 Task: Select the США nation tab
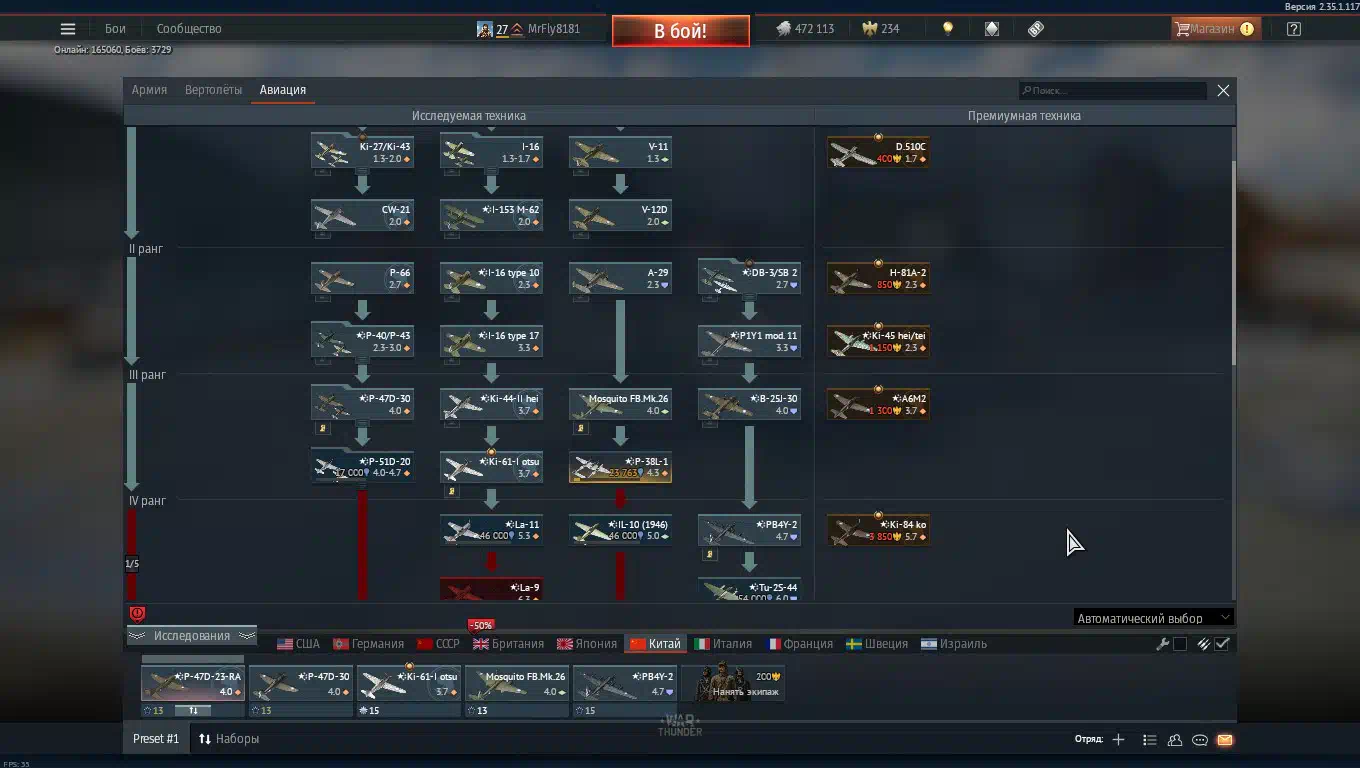pos(298,644)
